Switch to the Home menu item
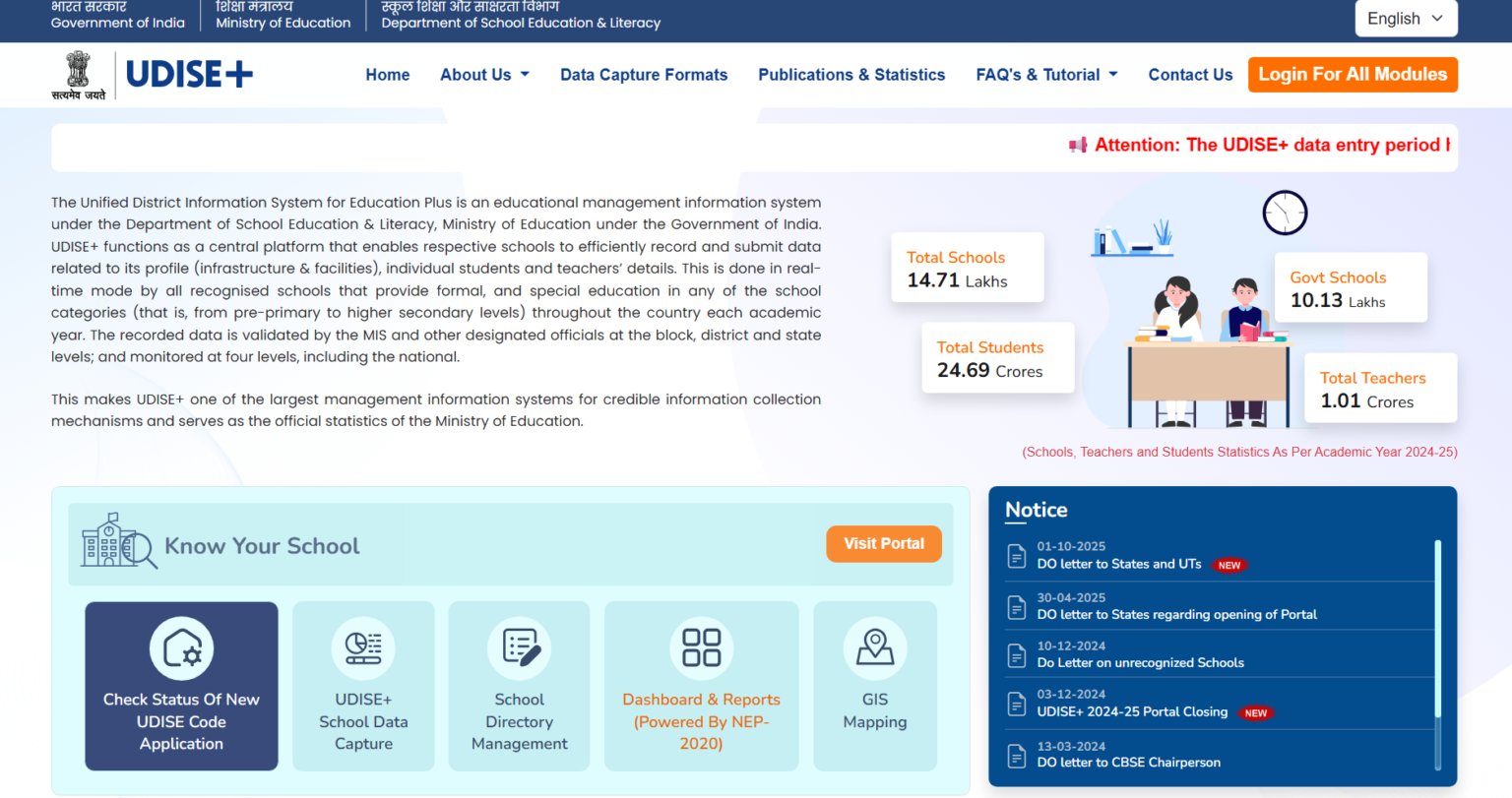Viewport: 1512px width, 798px height. click(388, 74)
